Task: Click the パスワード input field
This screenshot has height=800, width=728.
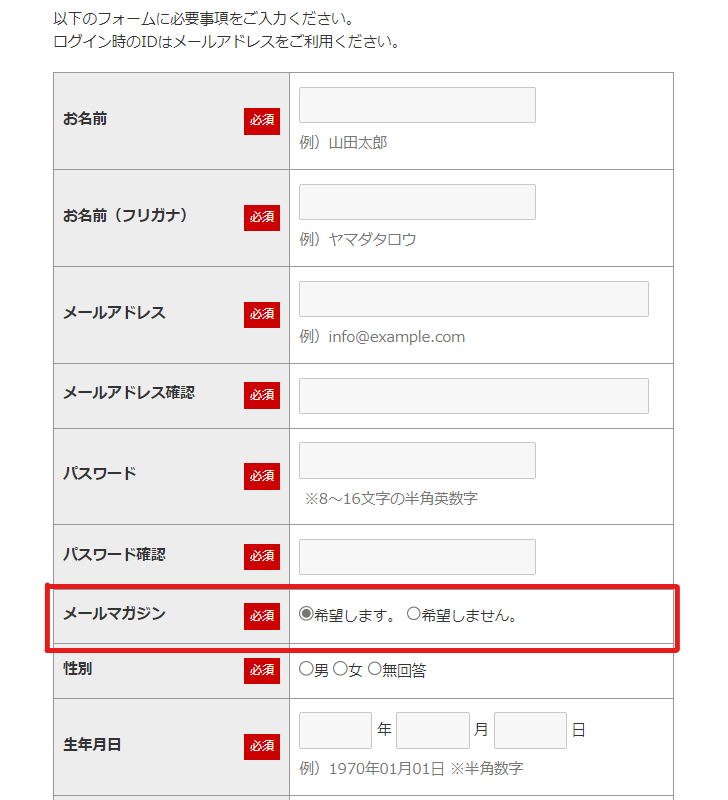Action: 417,460
